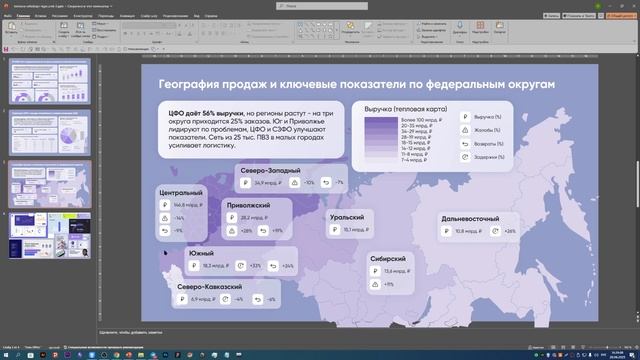Switch to the Insert (Вставка) tab
The width and height of the screenshot is (640, 360).
(x=40, y=16)
